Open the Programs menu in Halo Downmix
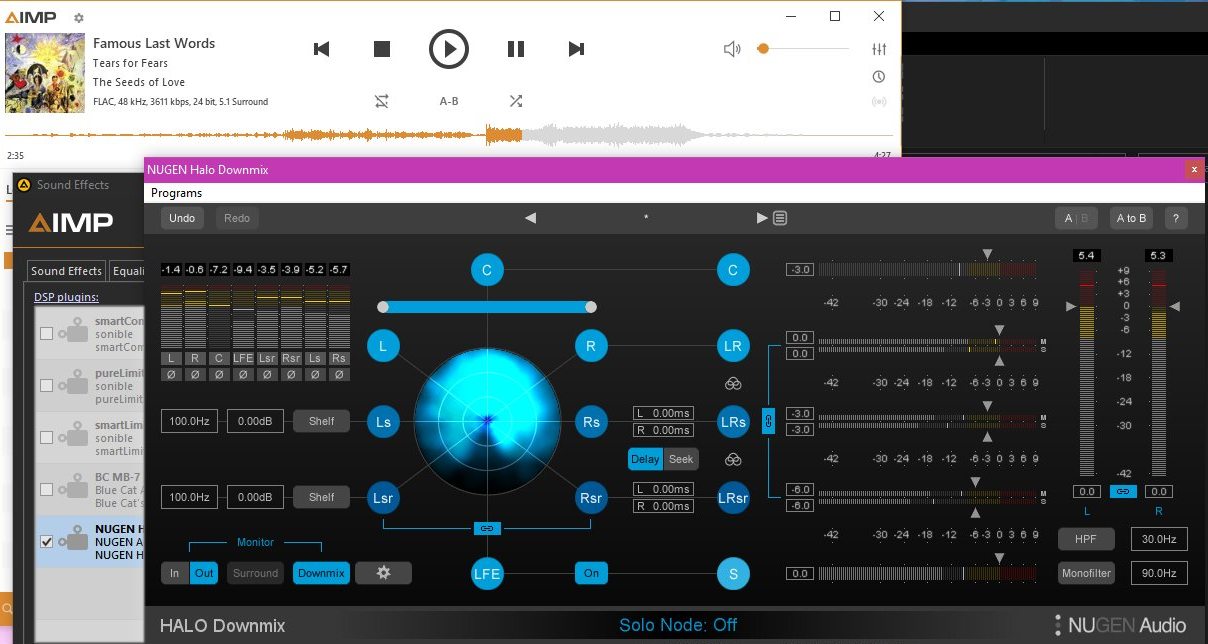Screen dimensions: 1208x644 click(x=176, y=193)
